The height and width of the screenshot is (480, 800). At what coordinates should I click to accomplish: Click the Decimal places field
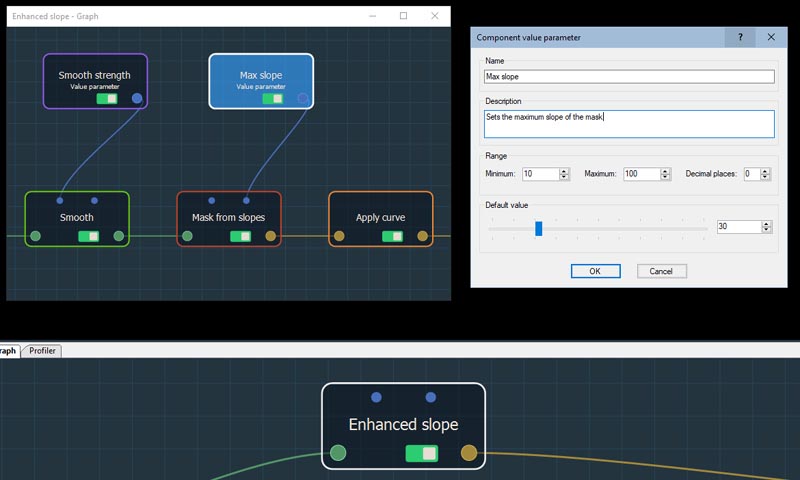point(752,174)
